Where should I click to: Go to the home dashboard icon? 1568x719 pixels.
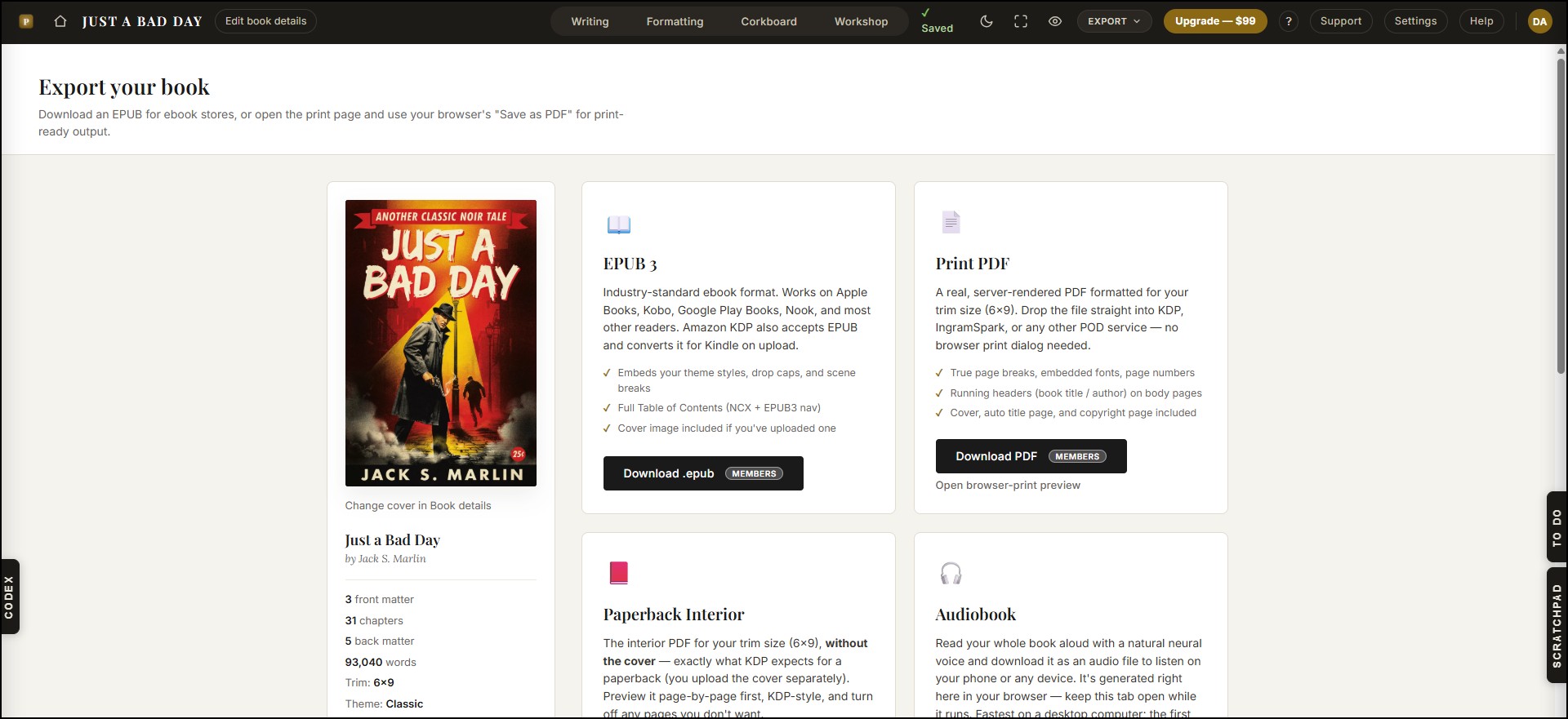pos(60,21)
